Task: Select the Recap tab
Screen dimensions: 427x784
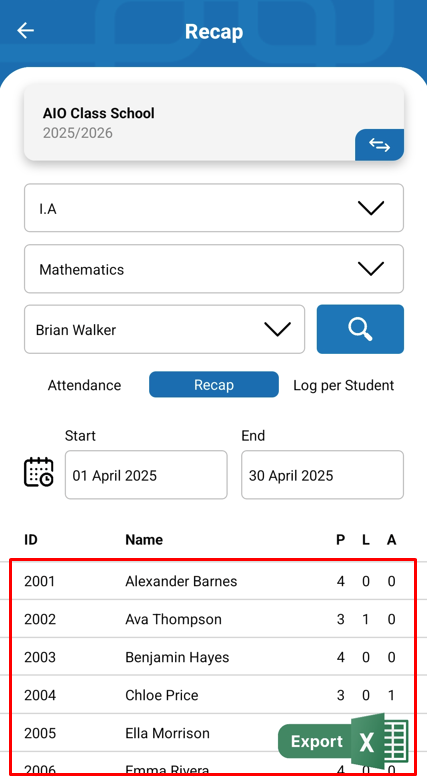Action: [214, 384]
